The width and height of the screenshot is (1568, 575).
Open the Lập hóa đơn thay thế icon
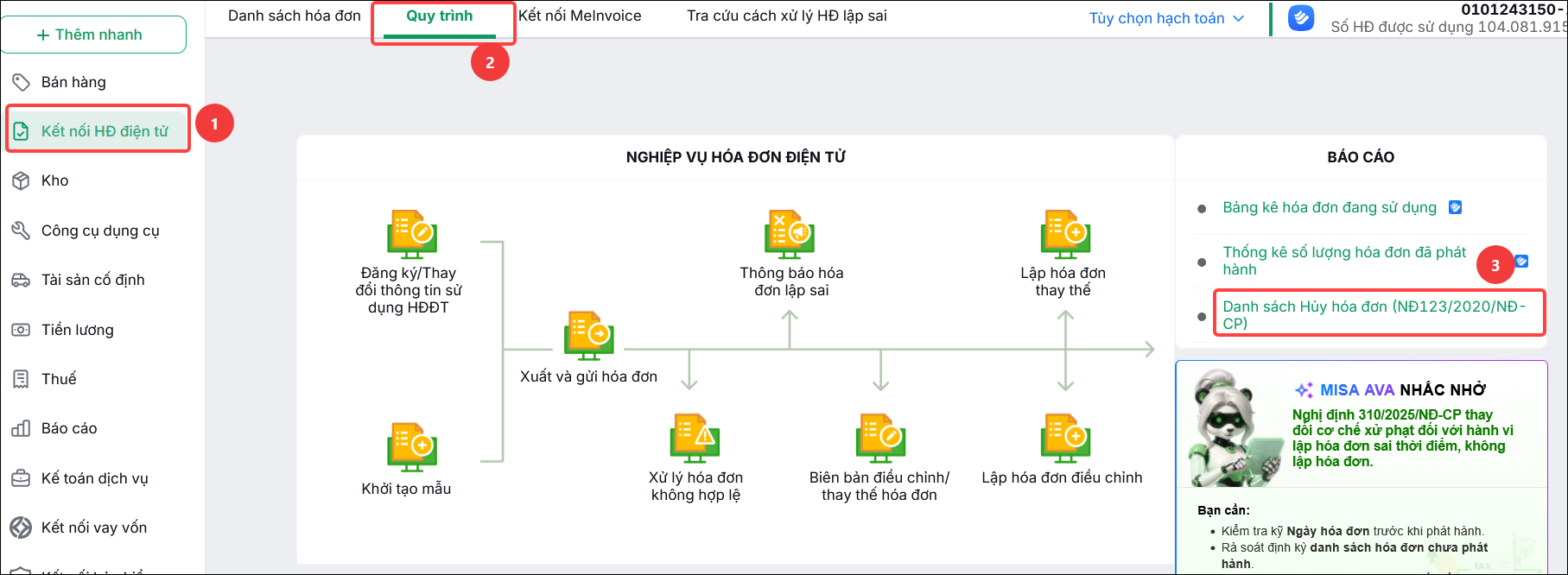(x=1065, y=234)
